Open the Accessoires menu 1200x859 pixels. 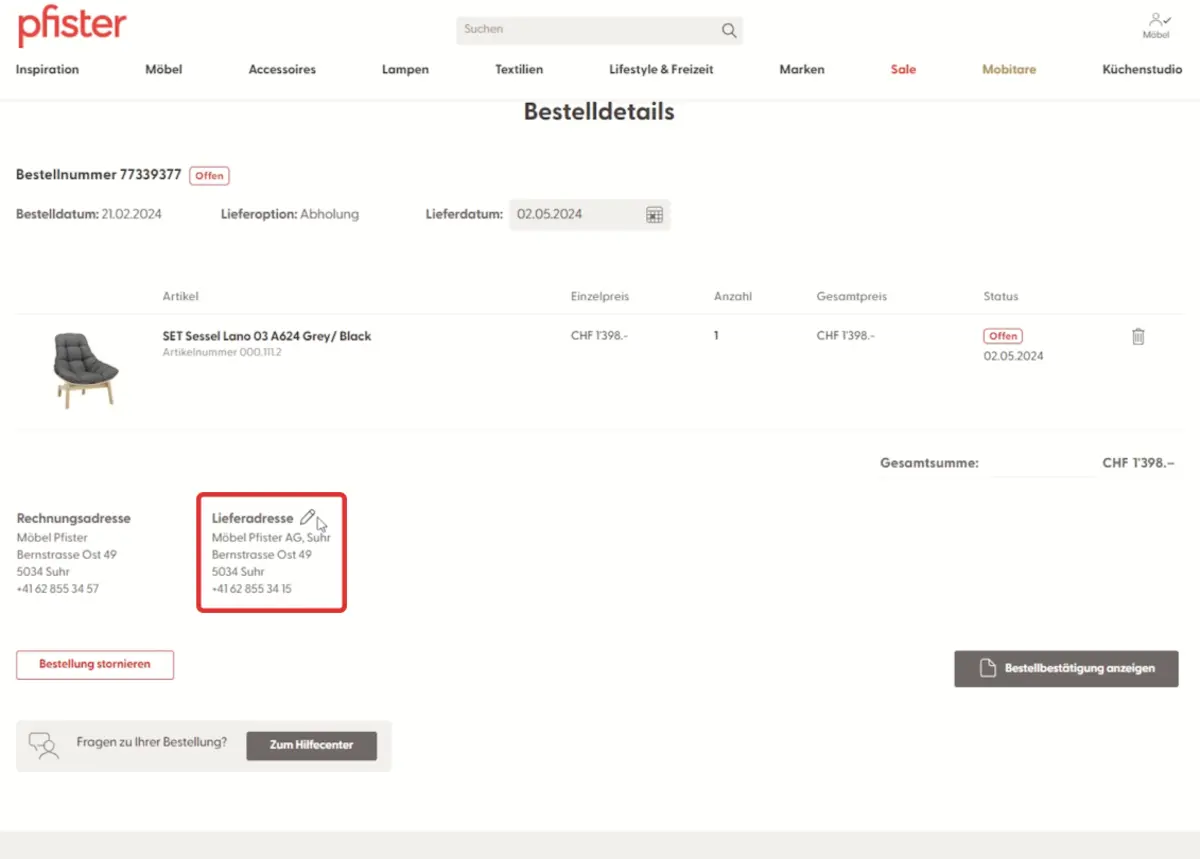[x=282, y=70]
